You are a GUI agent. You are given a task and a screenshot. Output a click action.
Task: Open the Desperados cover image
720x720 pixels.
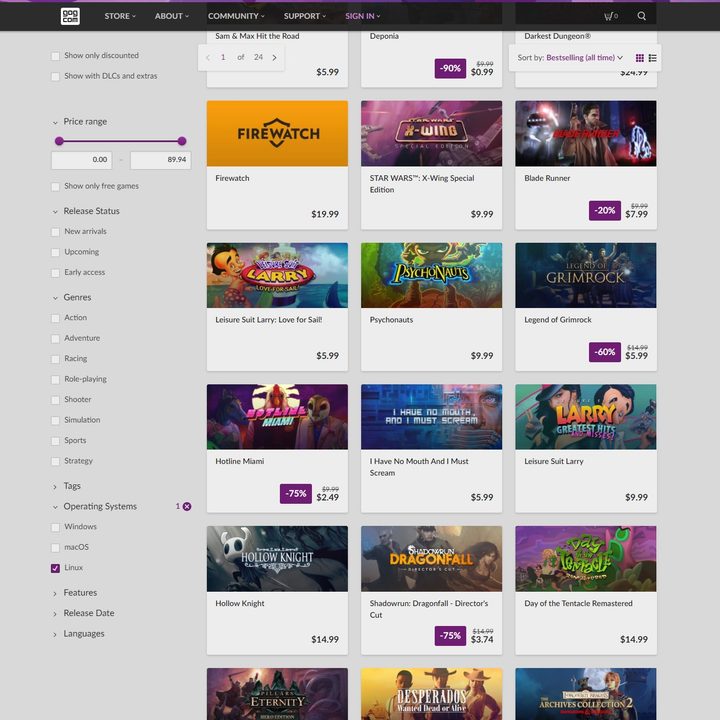click(432, 694)
